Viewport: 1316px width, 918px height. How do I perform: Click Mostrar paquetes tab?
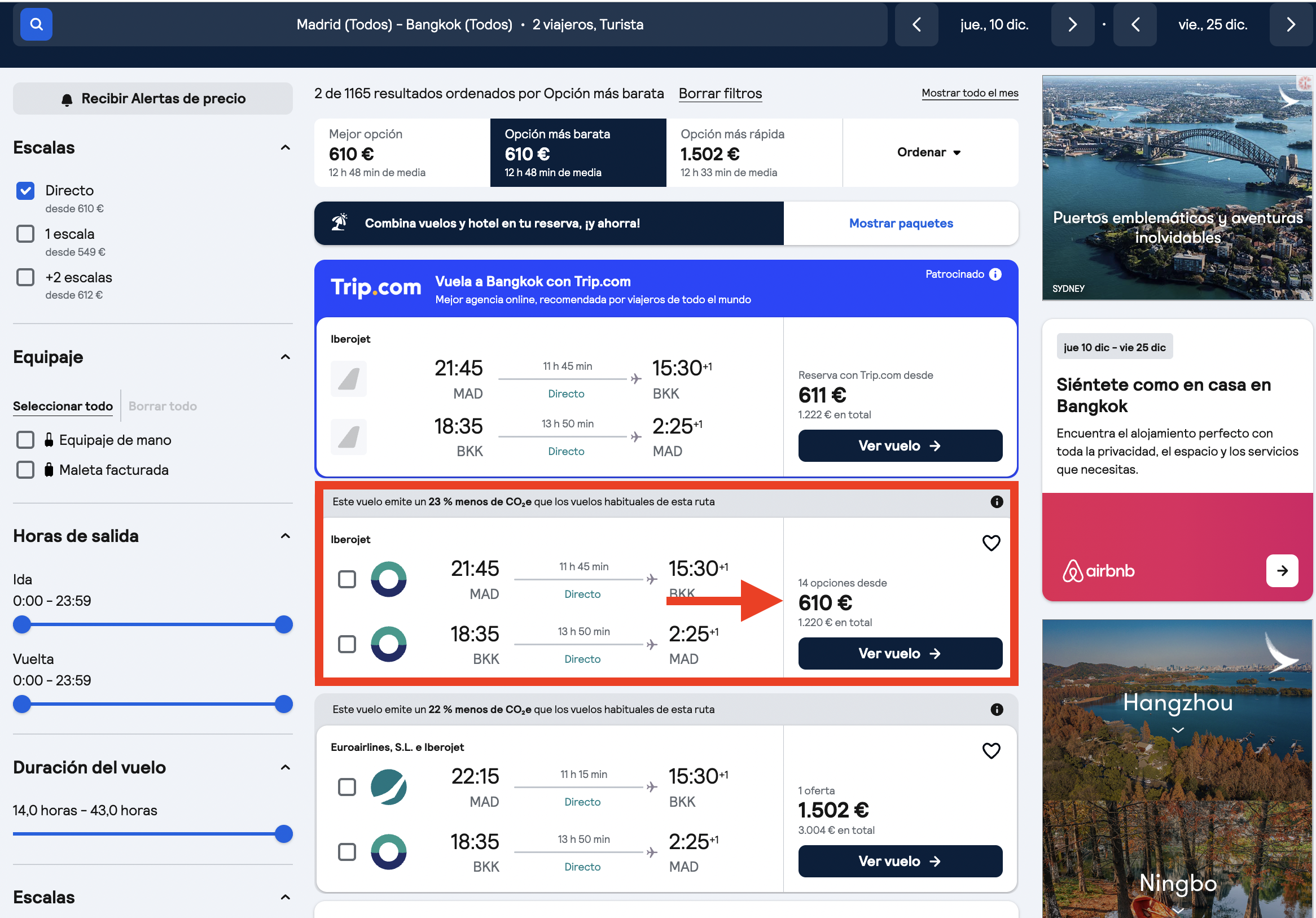(901, 223)
